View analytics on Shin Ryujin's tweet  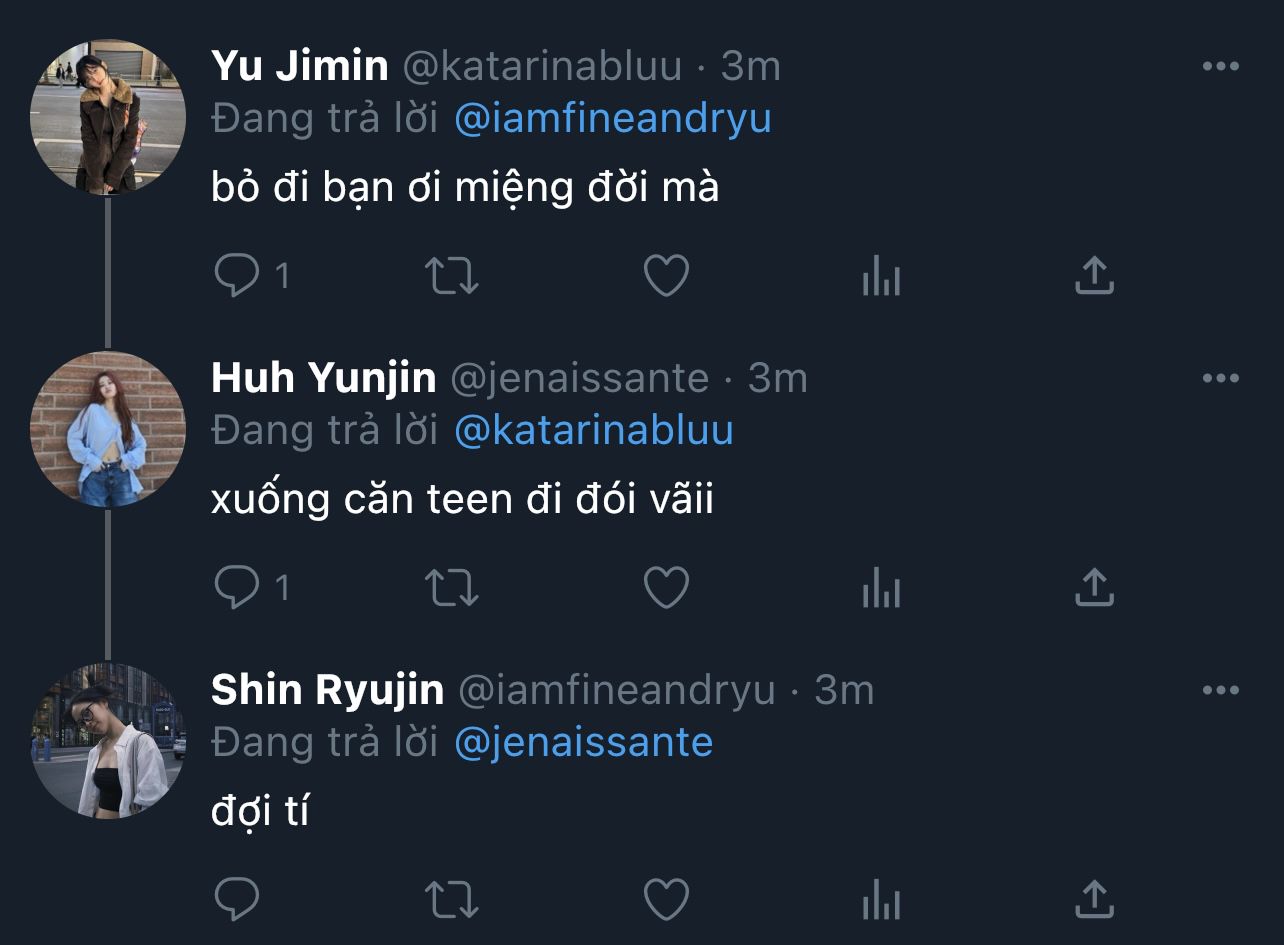click(x=881, y=899)
